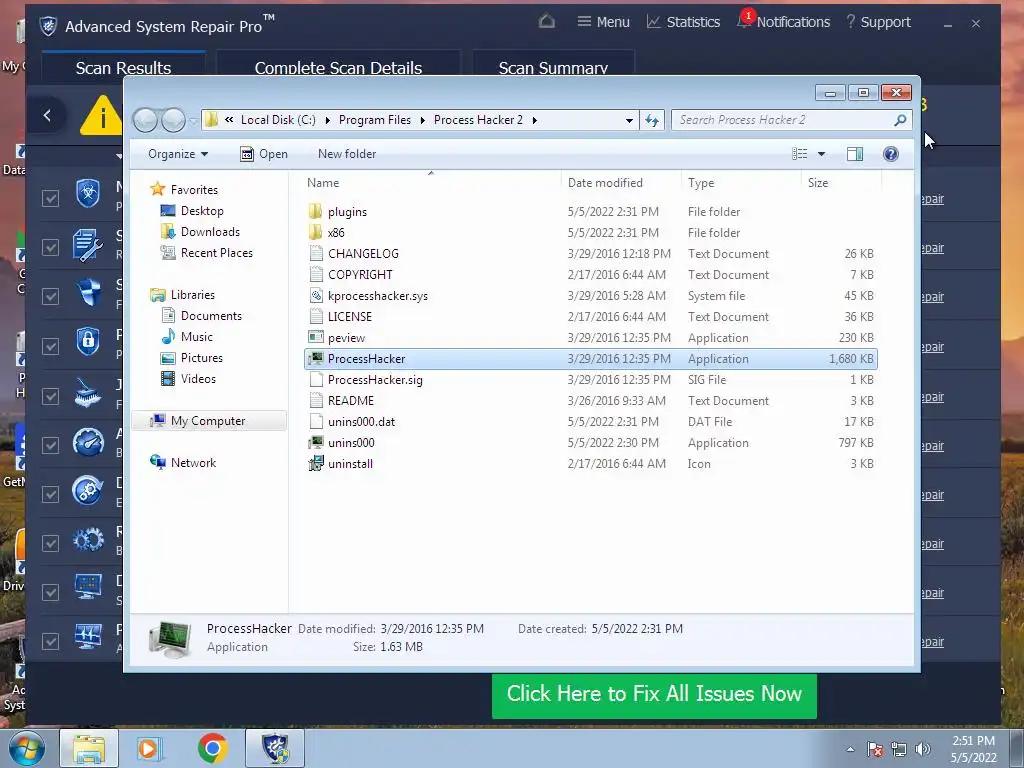
Task: Open the recent pages dropdown arrow
Action: [x=193, y=121]
